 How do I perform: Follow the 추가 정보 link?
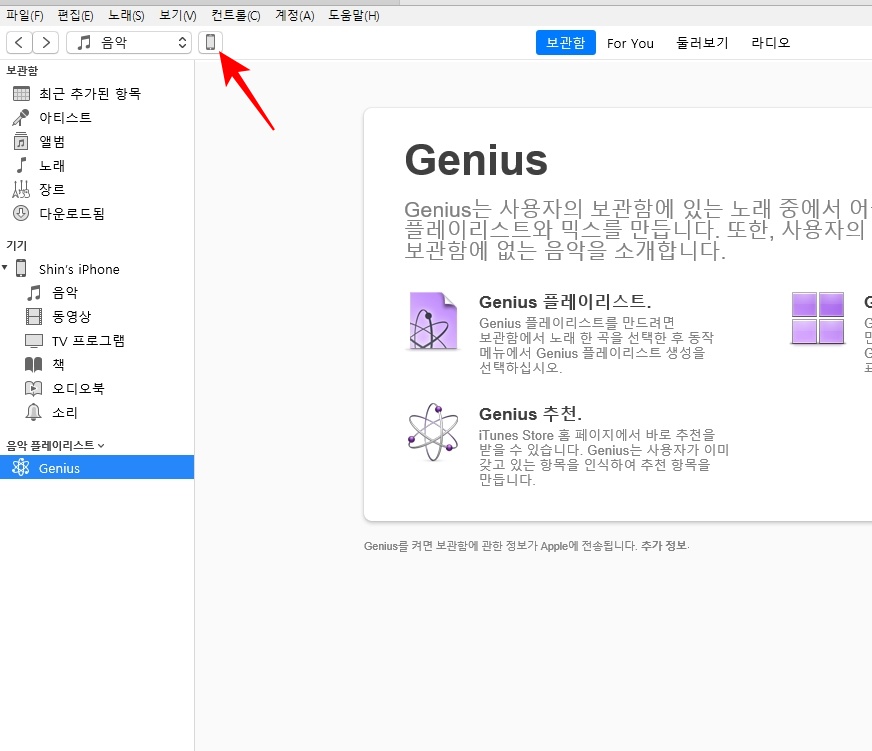pyautogui.click(x=664, y=546)
